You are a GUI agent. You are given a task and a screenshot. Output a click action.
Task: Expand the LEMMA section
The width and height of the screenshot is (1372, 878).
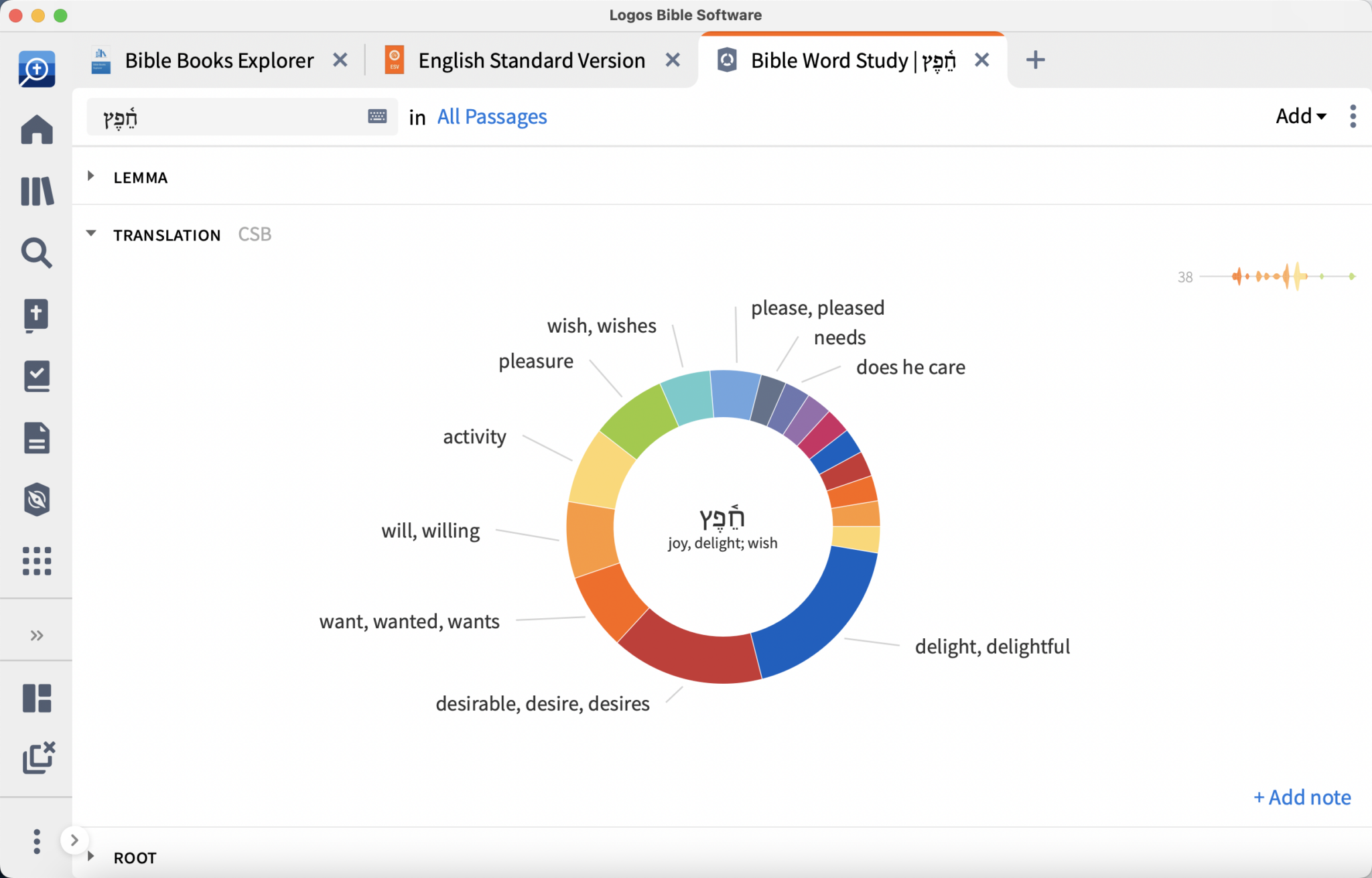click(91, 177)
